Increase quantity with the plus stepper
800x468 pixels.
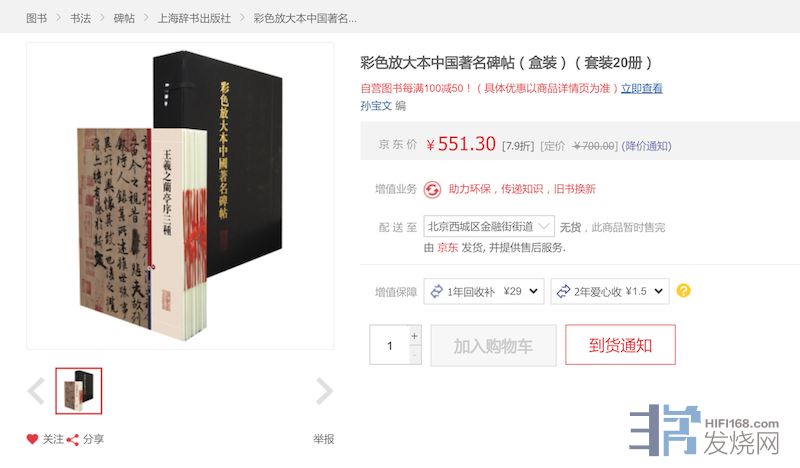(x=415, y=336)
